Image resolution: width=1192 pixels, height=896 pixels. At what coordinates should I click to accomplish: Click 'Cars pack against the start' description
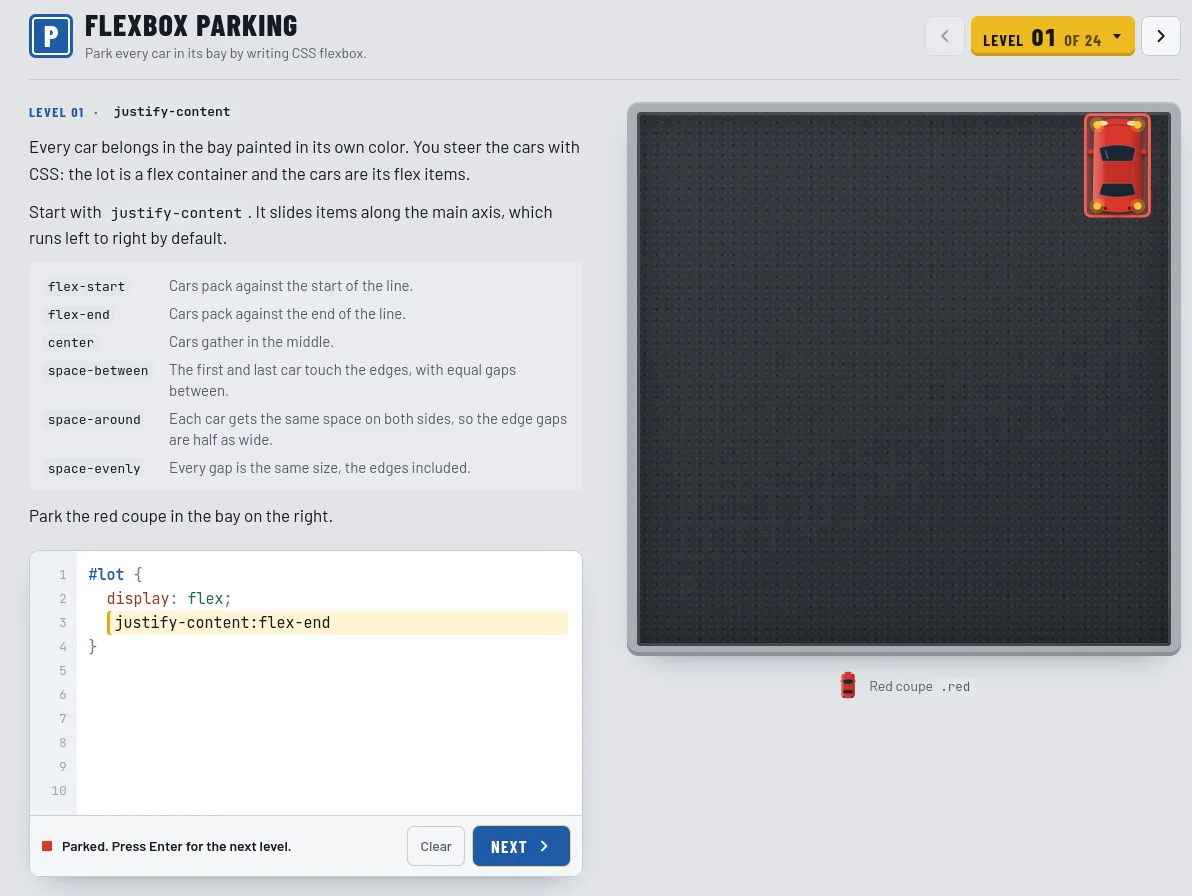[x=290, y=286]
